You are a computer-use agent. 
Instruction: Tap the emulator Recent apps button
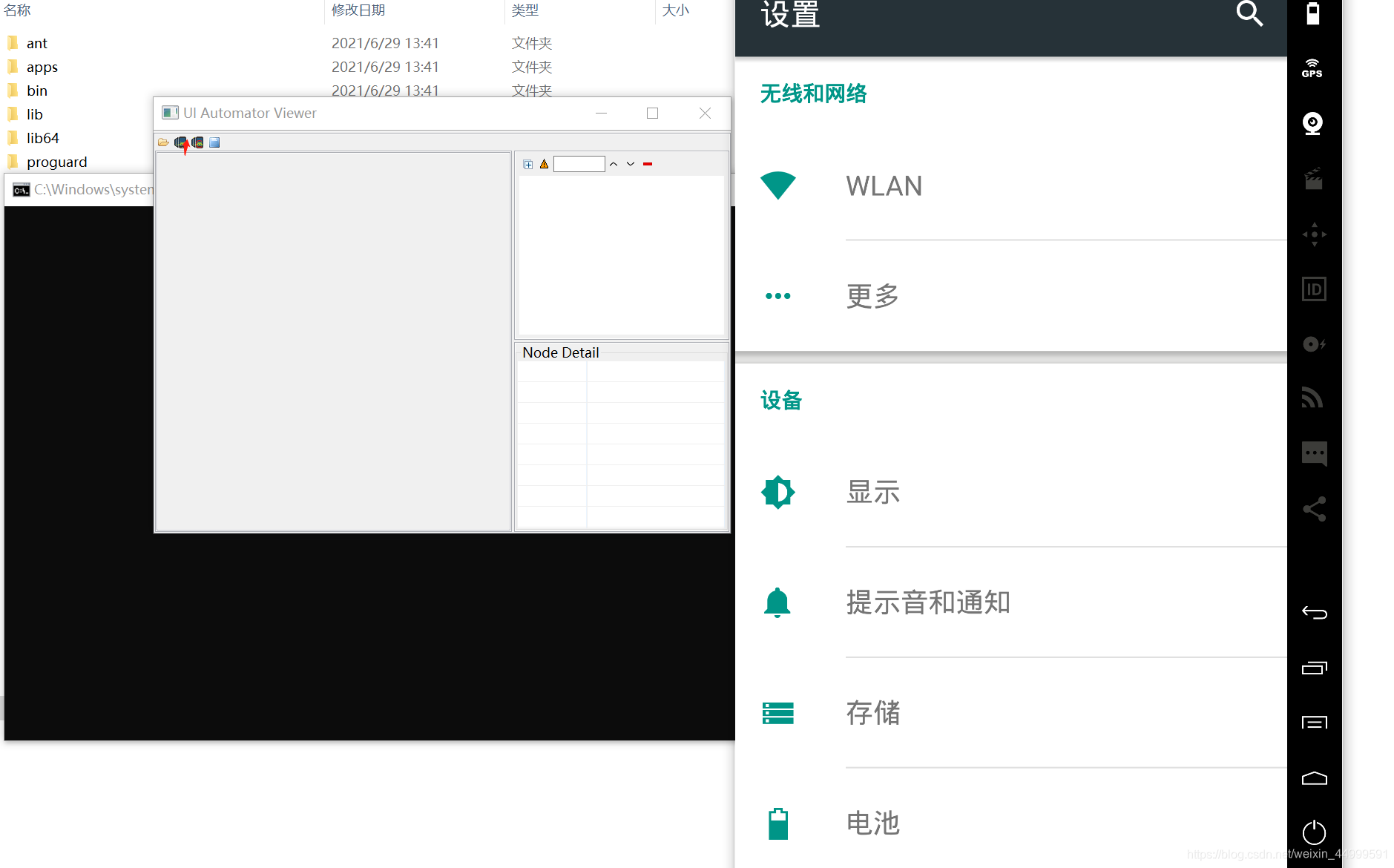[x=1314, y=668]
